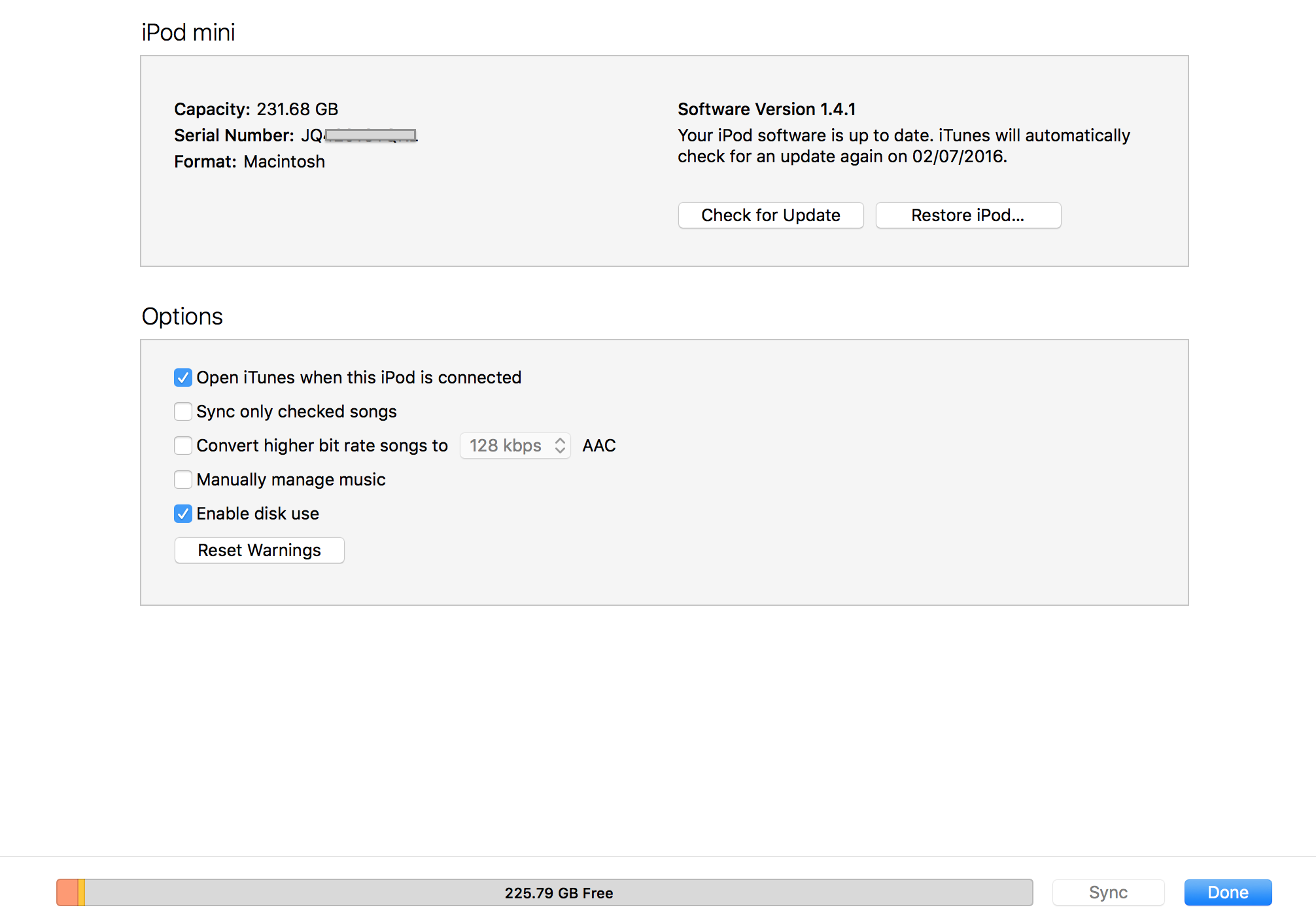Click the 225.79 GB Free storage label
The image size is (1316, 916).
pos(559,893)
